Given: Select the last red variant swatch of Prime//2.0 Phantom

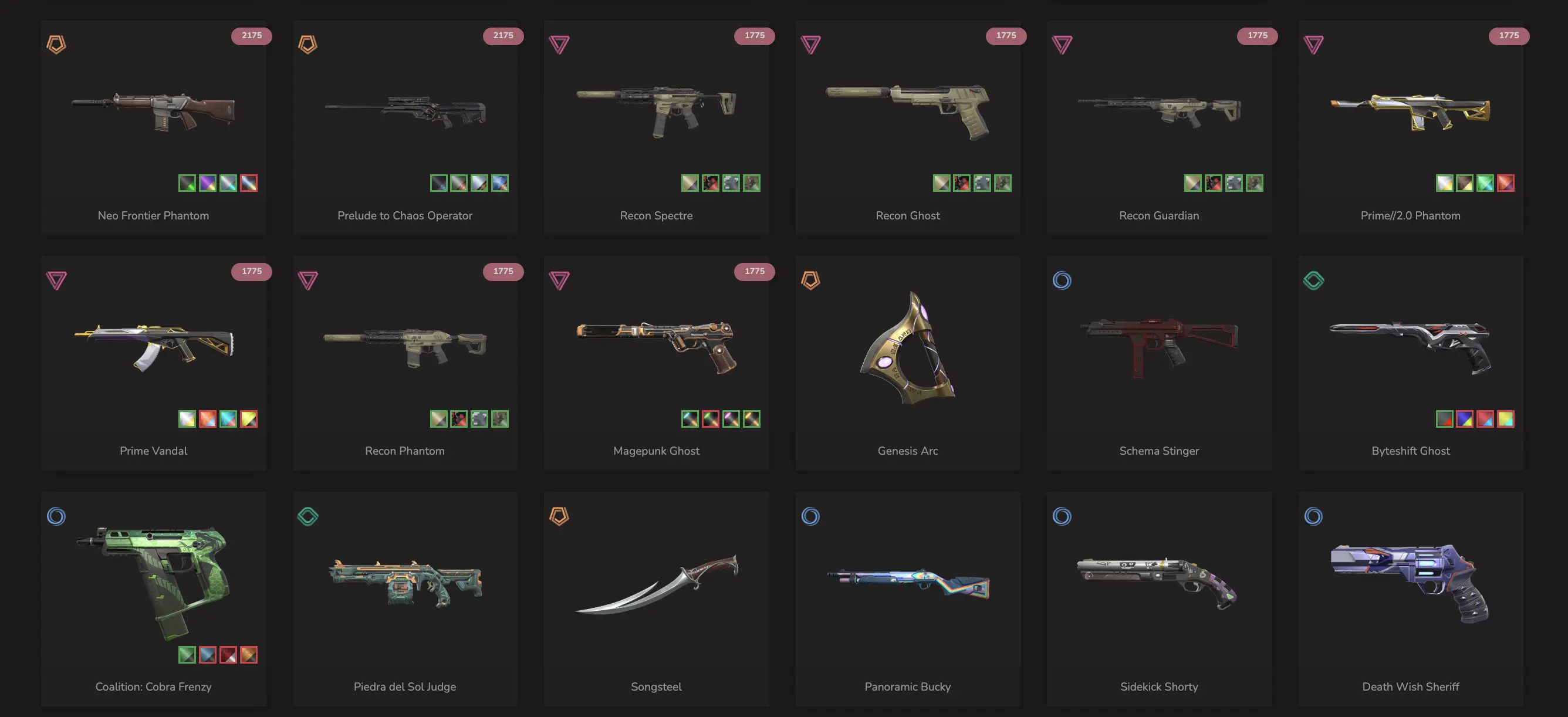Looking at the screenshot, I should coord(1505,182).
